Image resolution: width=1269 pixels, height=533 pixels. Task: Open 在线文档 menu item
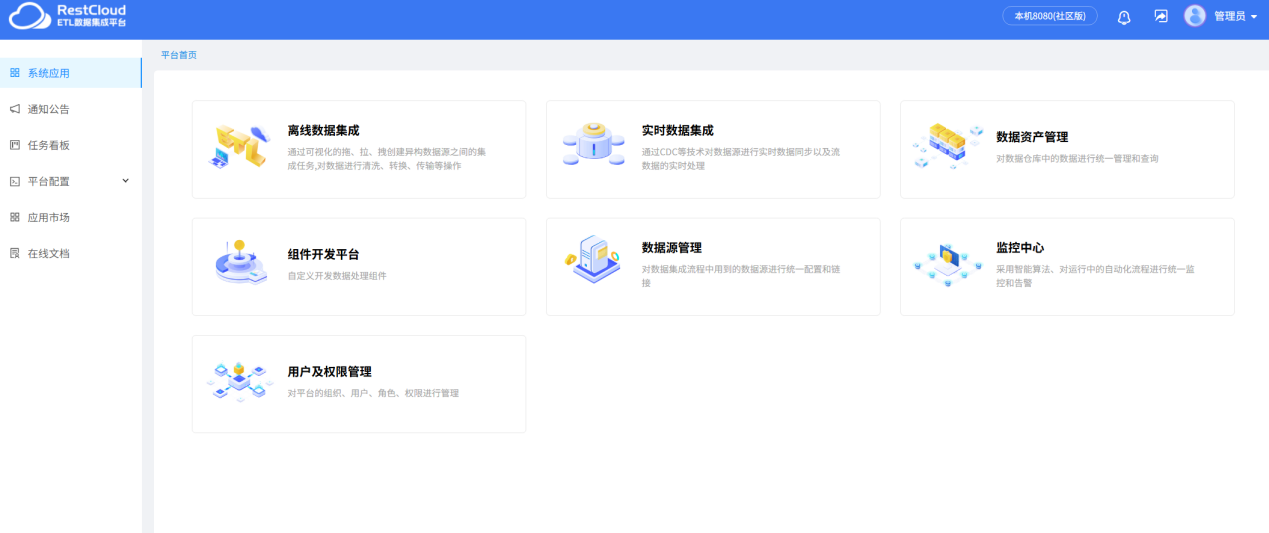71,253
